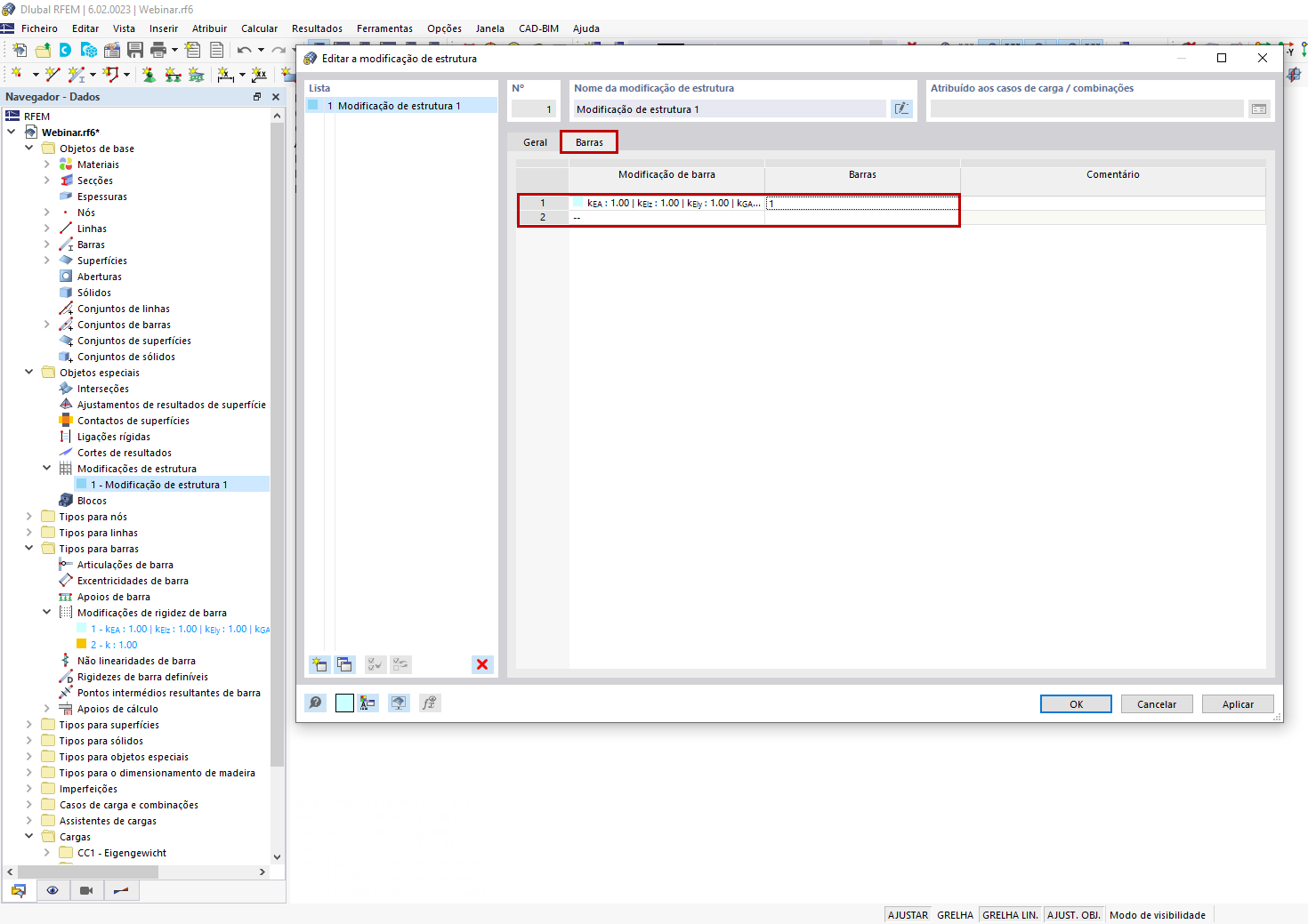Click the Barras input field containing 1
Image resolution: width=1308 pixels, height=924 pixels.
pyautogui.click(x=860, y=203)
